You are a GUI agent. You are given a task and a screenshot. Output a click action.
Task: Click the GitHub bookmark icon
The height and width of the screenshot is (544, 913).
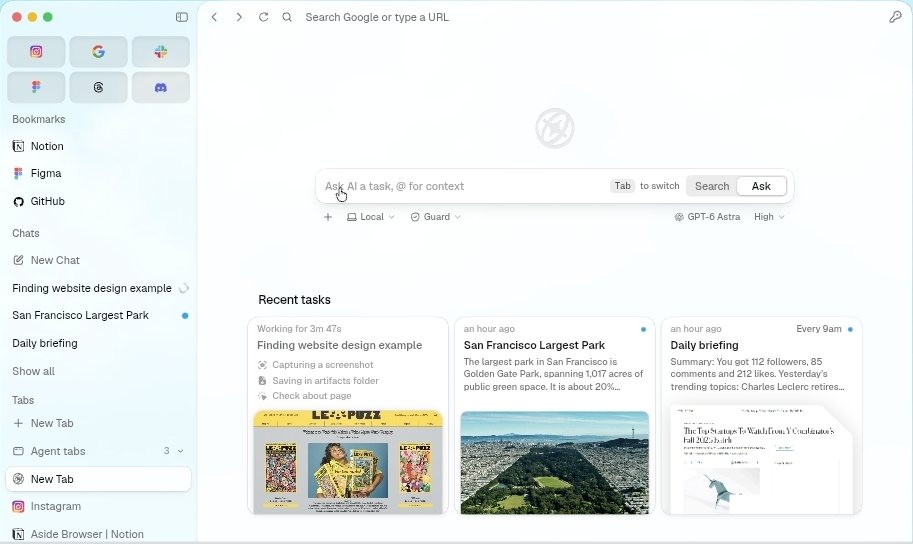coord(18,202)
